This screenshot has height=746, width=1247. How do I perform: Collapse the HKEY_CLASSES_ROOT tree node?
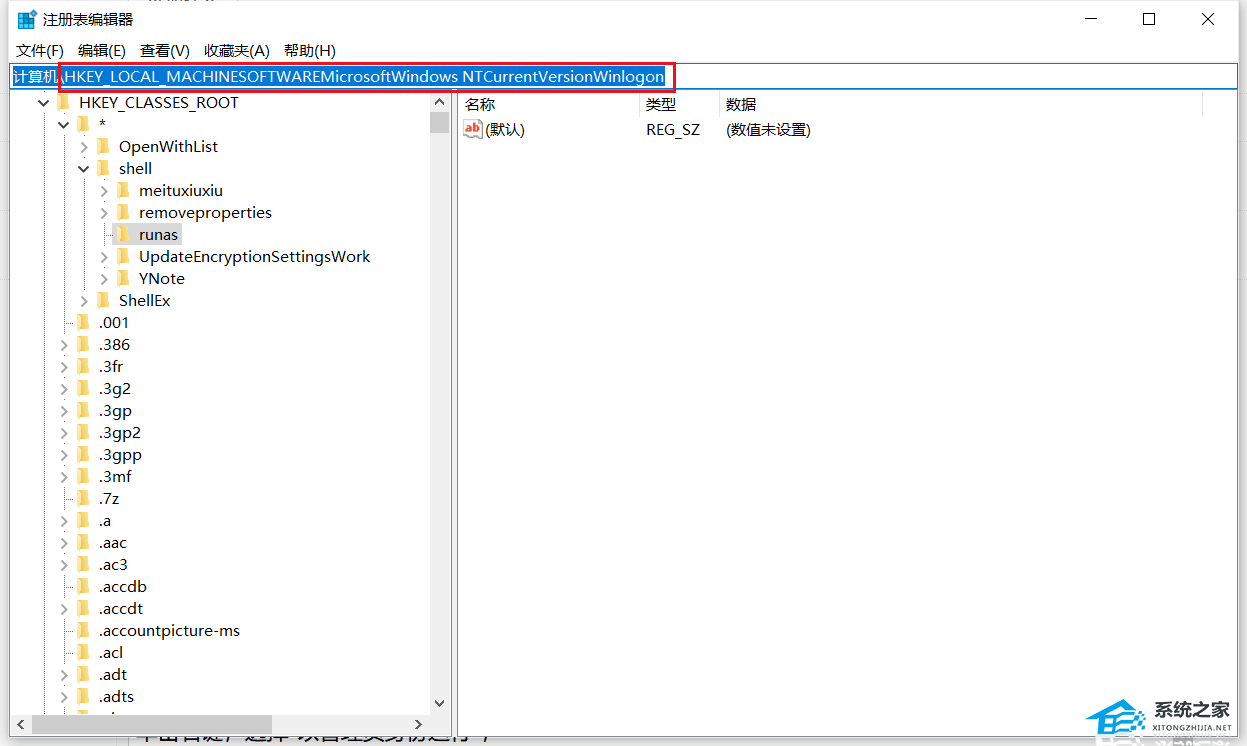[43, 102]
